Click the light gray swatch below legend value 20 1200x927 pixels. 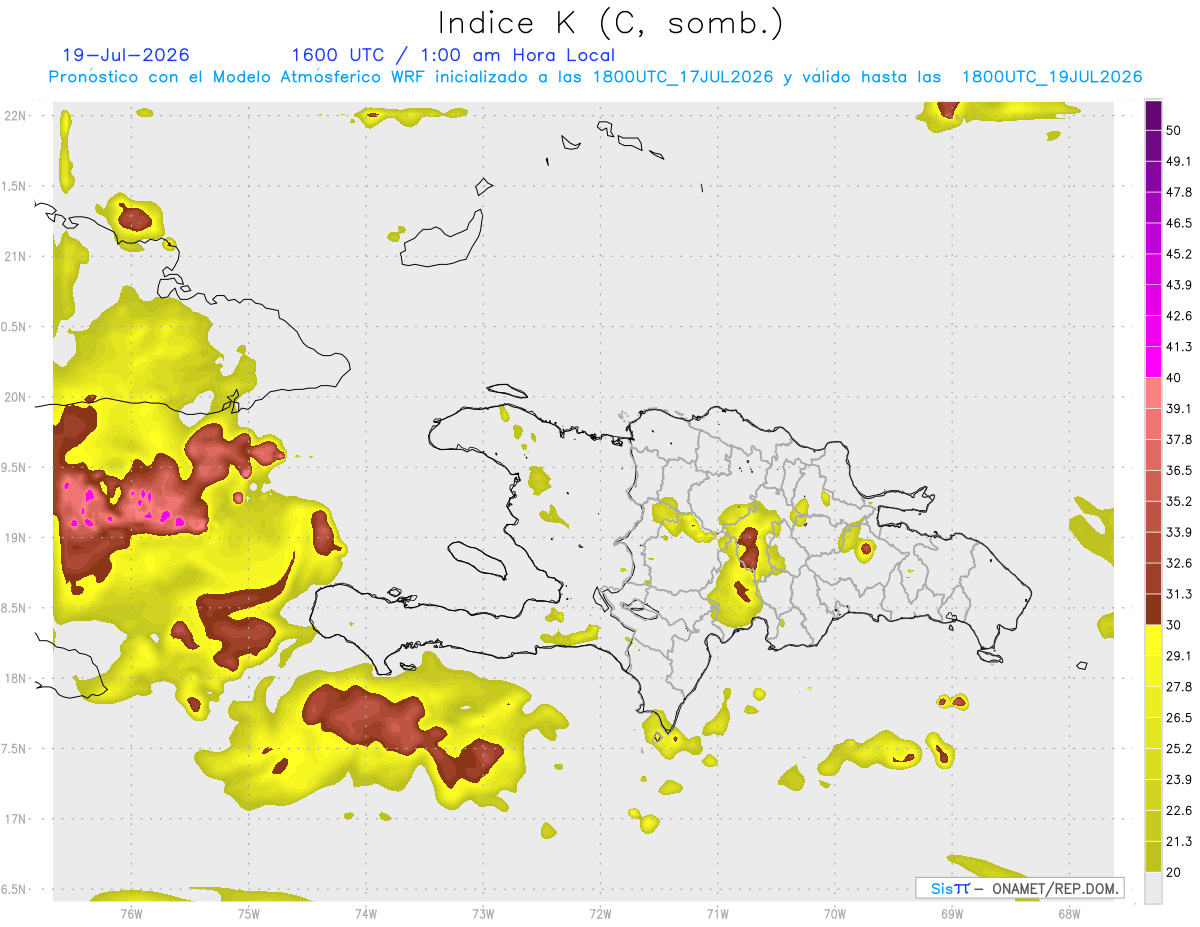click(1154, 887)
